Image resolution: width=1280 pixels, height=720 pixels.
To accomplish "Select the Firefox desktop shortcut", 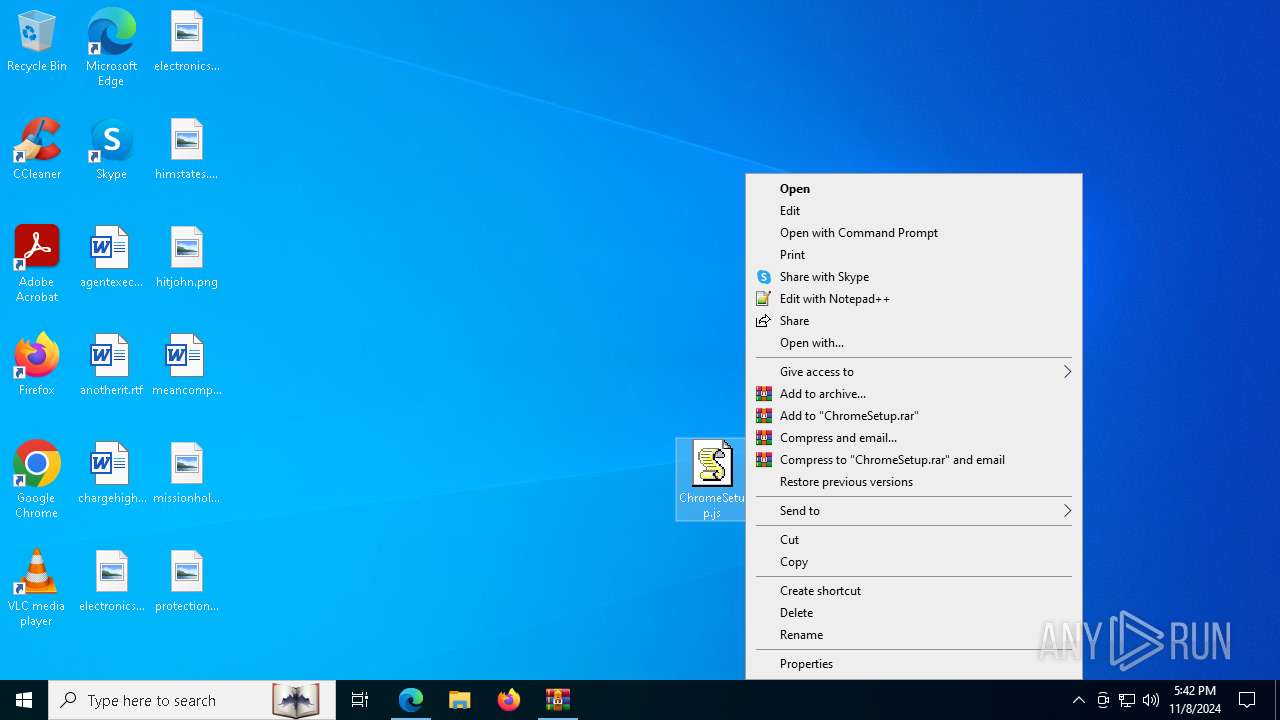I will pyautogui.click(x=37, y=365).
